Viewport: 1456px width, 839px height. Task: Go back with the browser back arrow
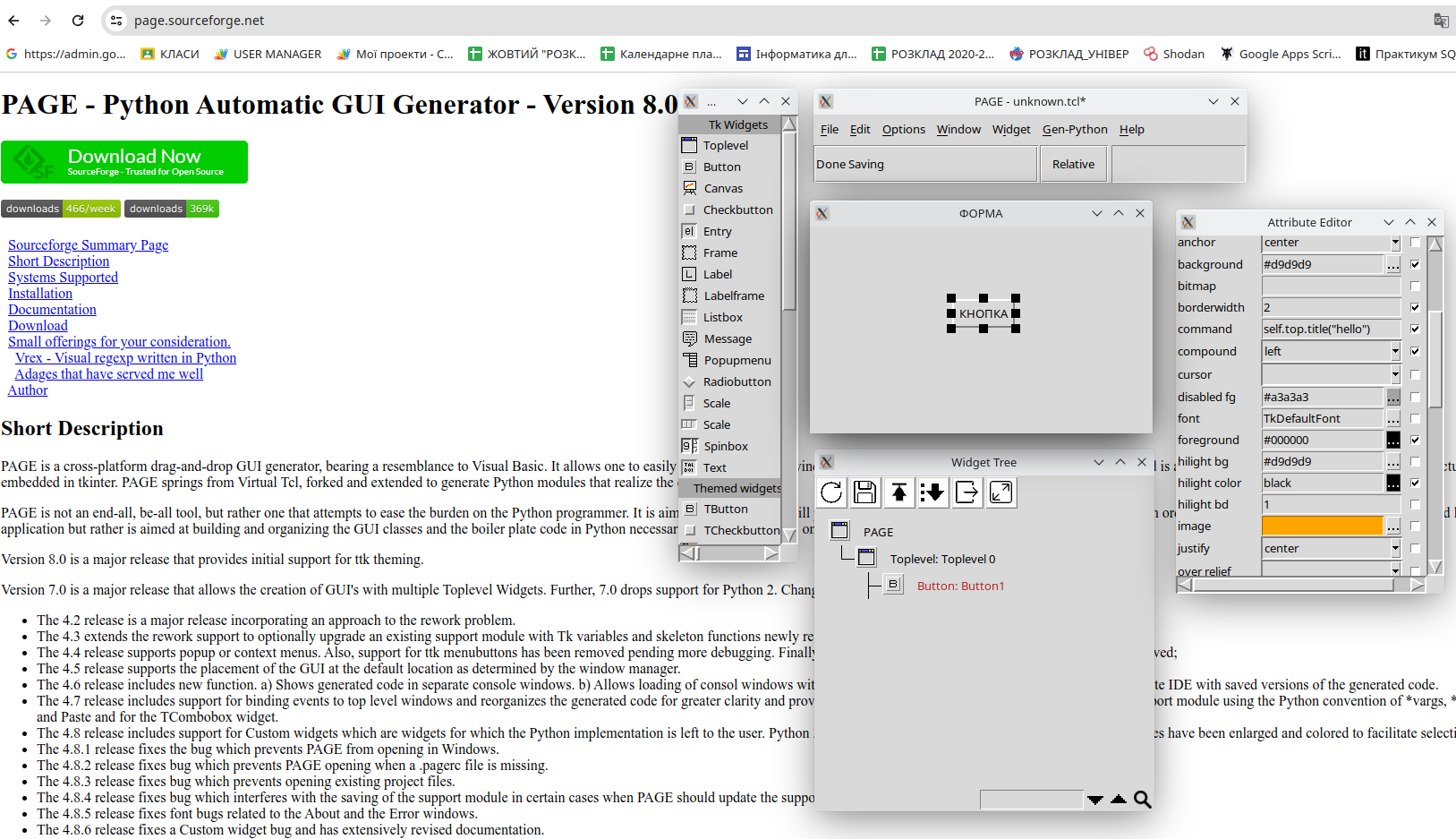13,21
